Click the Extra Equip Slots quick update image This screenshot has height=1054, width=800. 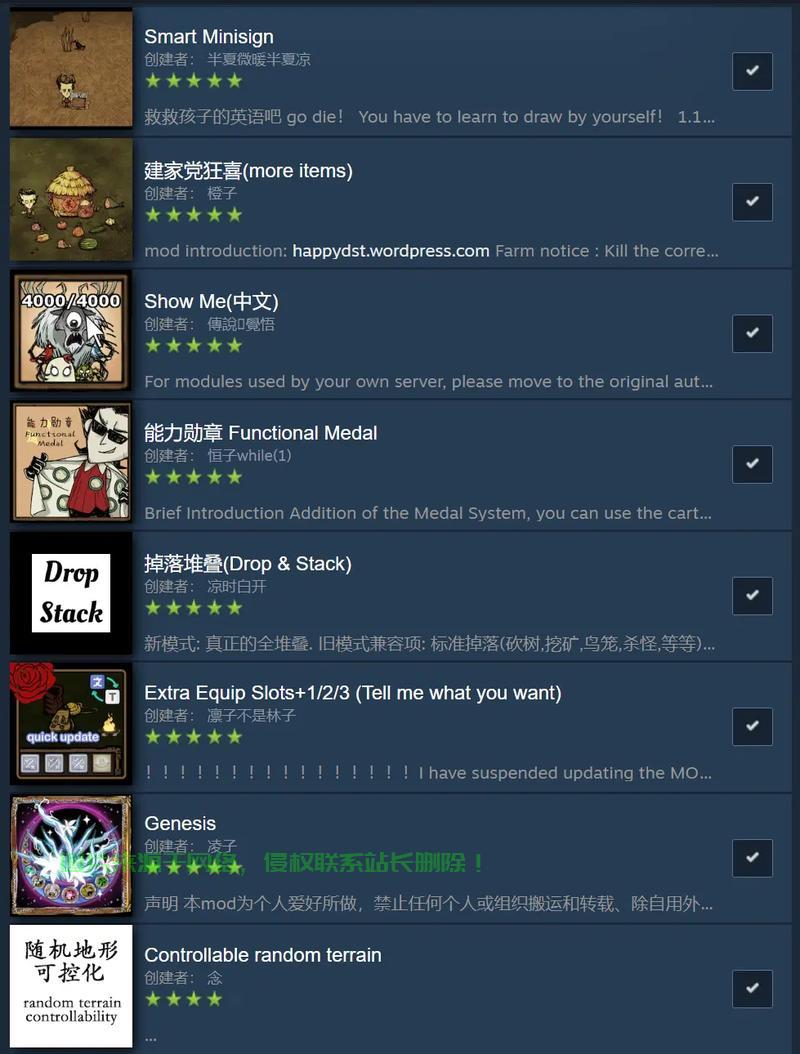tap(71, 724)
